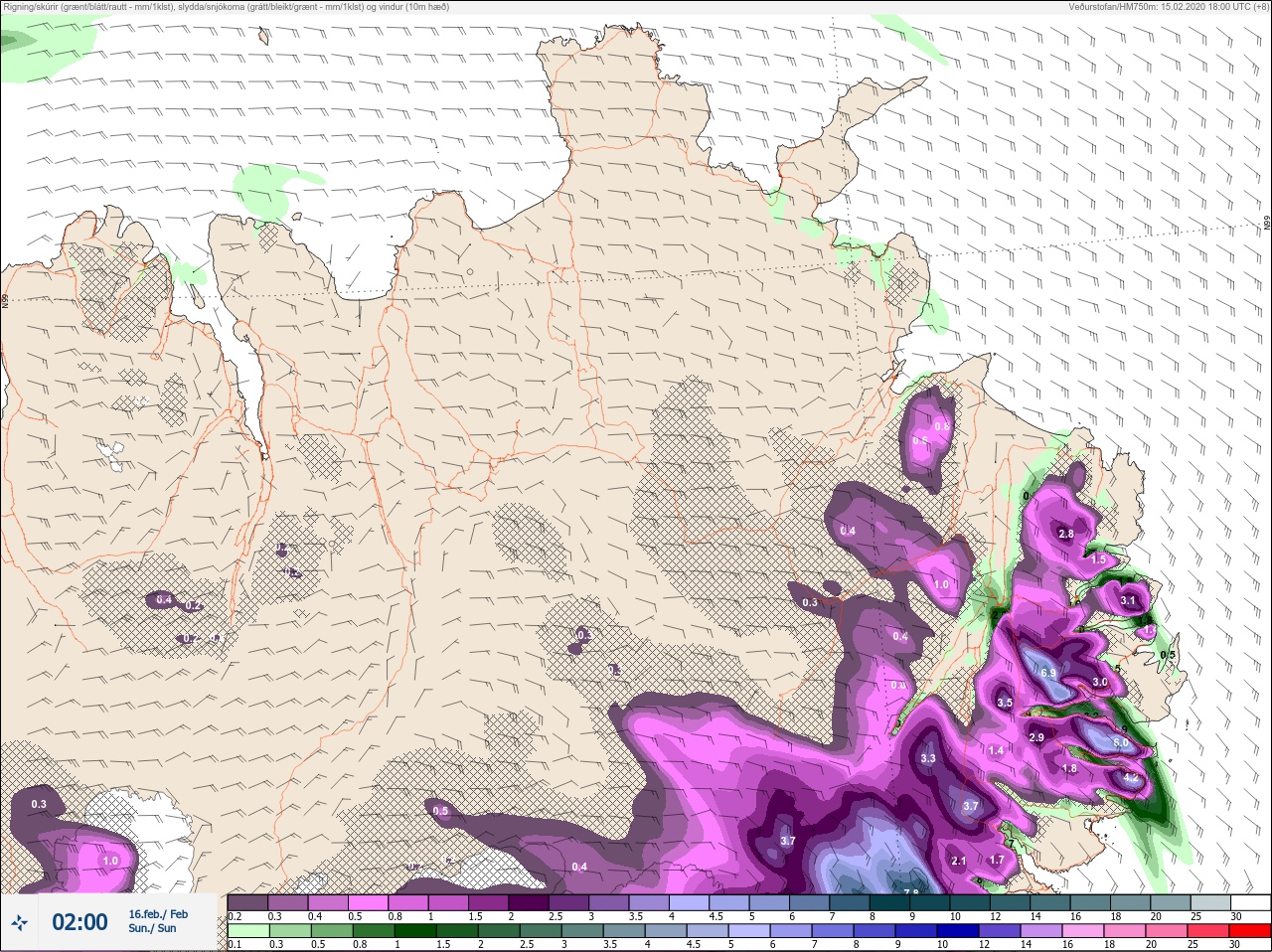This screenshot has height=952, width=1272.
Task: Pick the upper scale swatch between 0.2 and 0.3
Action: tap(248, 903)
